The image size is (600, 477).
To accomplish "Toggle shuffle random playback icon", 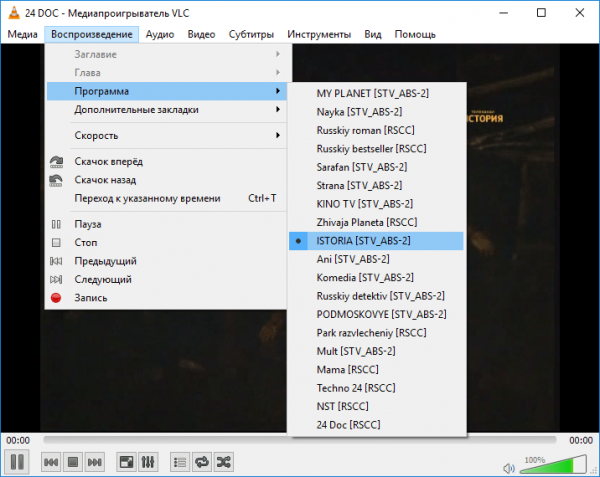I will tap(223, 462).
